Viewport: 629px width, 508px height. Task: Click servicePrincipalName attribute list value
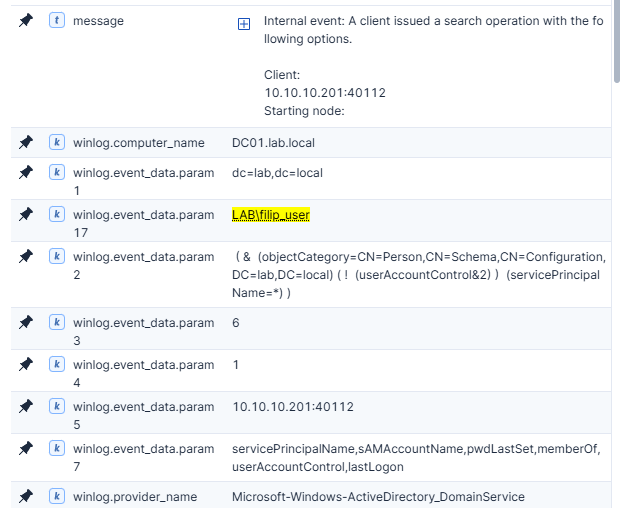(x=416, y=457)
